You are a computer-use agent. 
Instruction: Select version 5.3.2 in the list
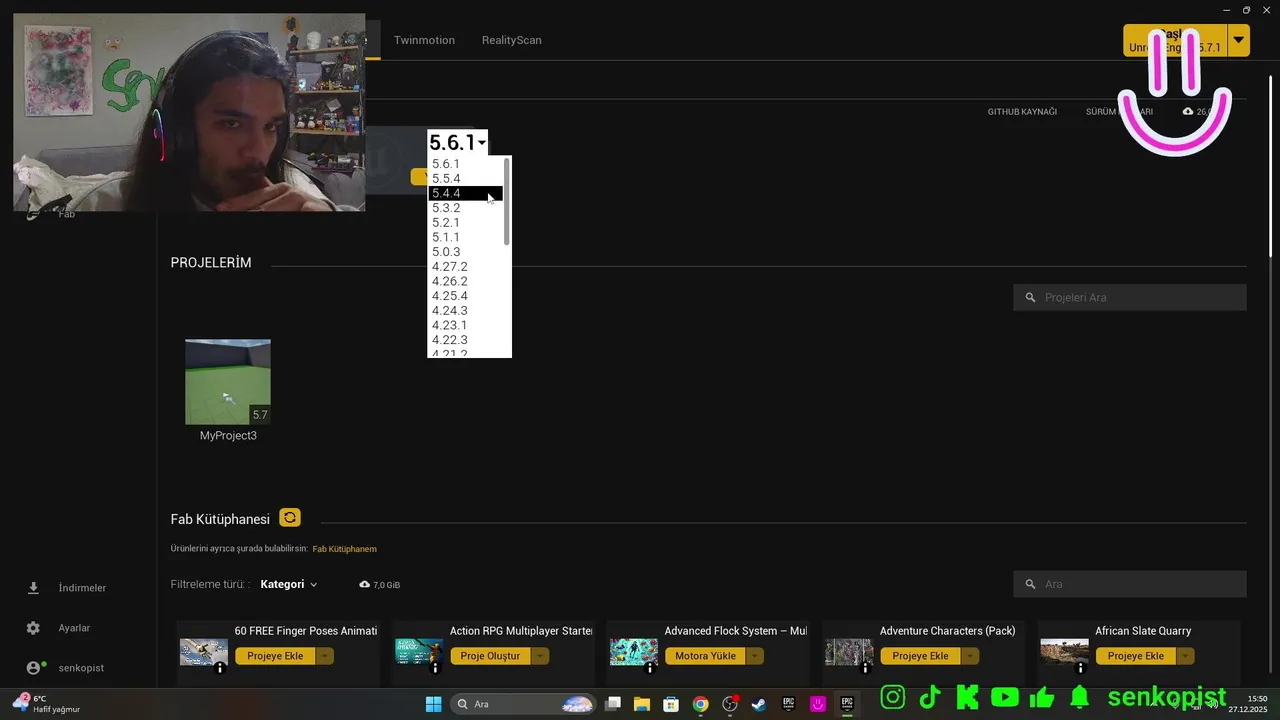tap(466, 208)
